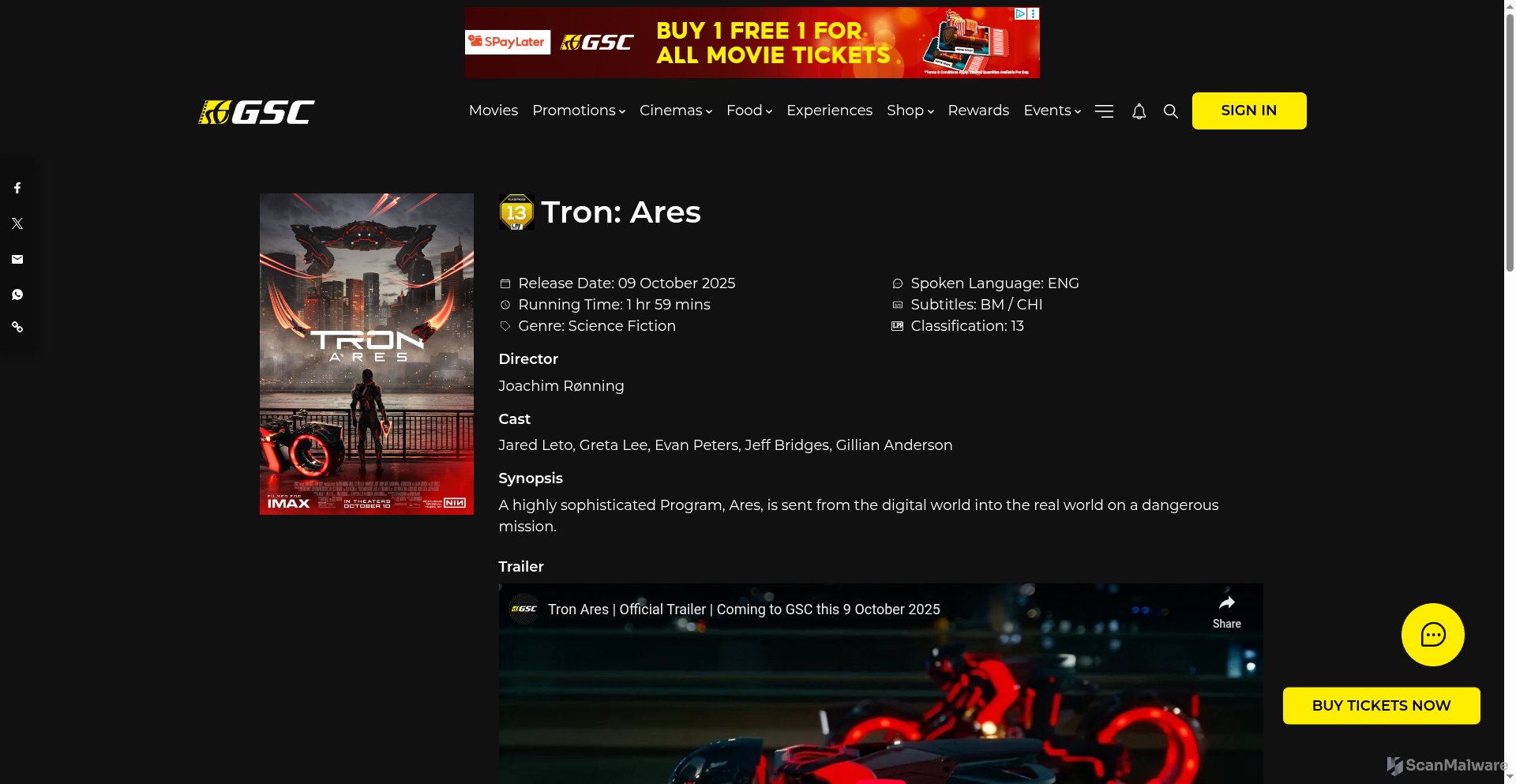Open the Buy 1 Free 1 banner ad
1516x784 pixels.
click(752, 43)
